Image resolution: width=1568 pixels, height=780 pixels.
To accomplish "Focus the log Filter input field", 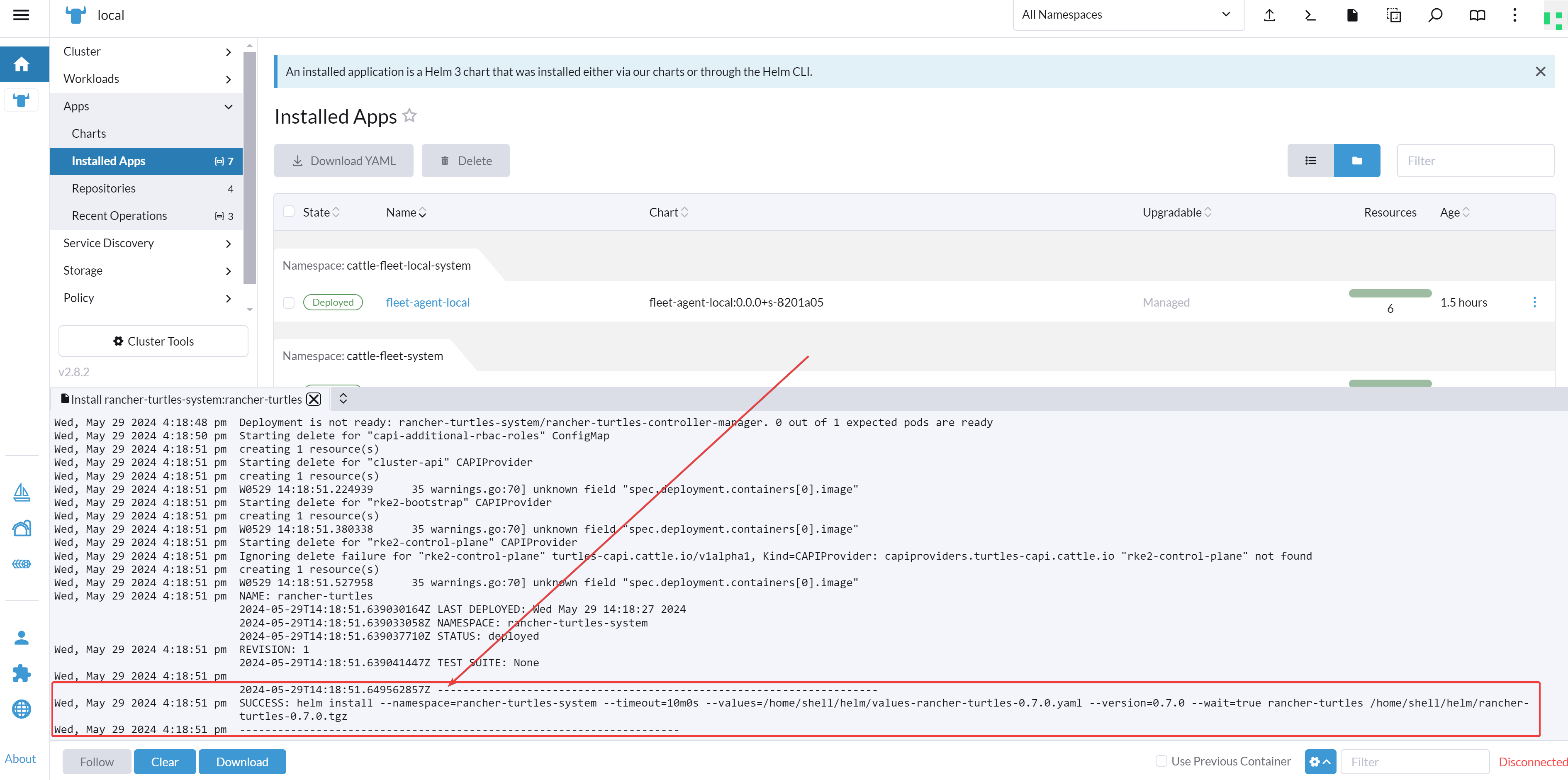I will click(x=1415, y=762).
